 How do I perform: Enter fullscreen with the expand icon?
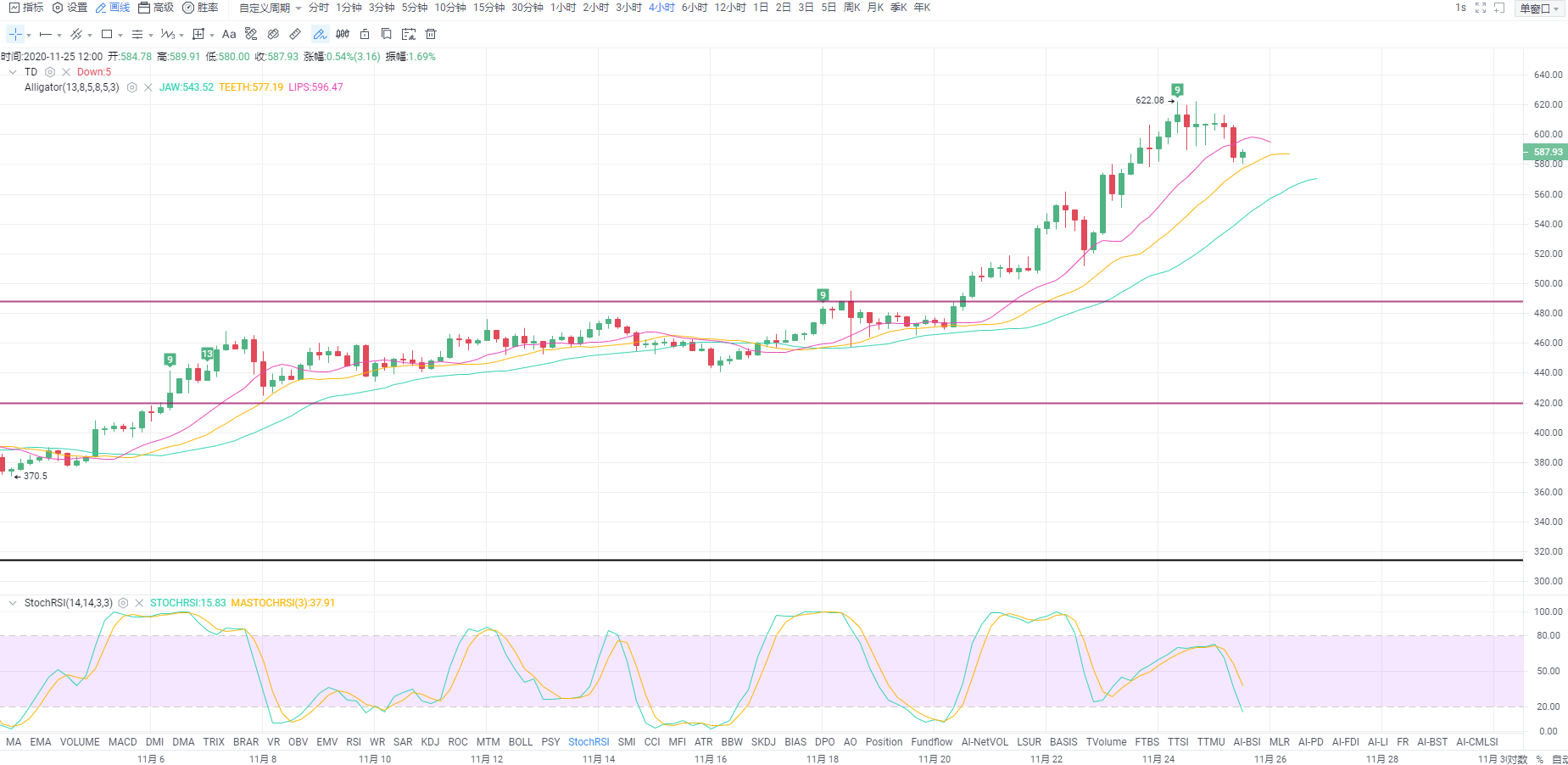[1481, 8]
